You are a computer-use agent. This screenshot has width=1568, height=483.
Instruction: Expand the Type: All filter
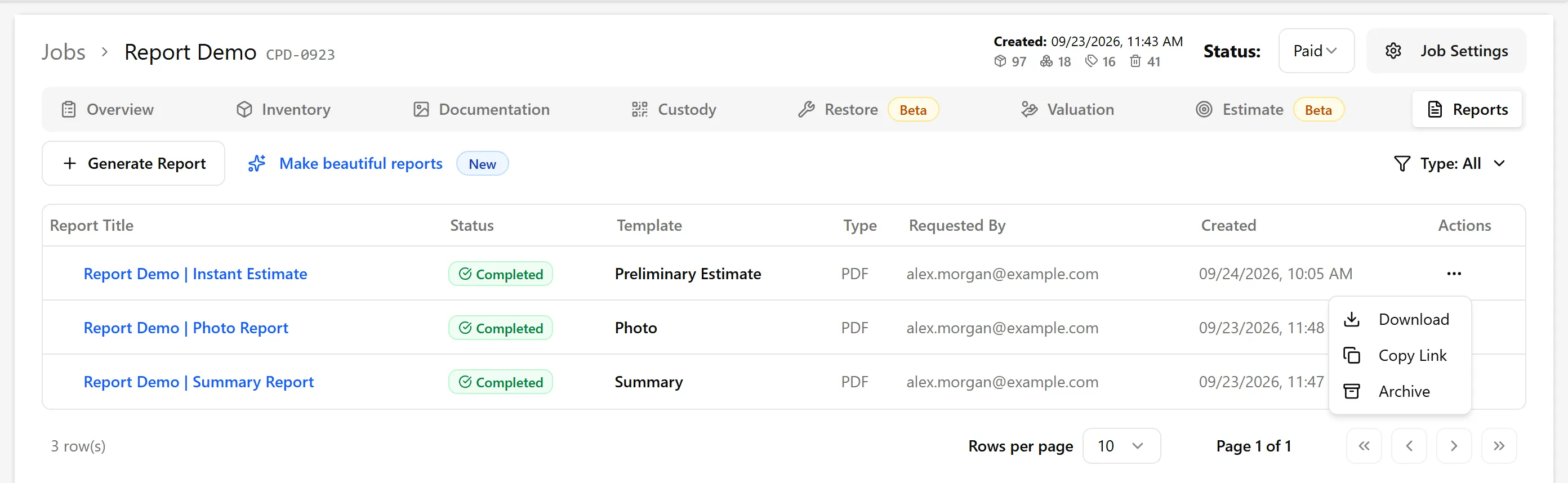coord(1450,164)
